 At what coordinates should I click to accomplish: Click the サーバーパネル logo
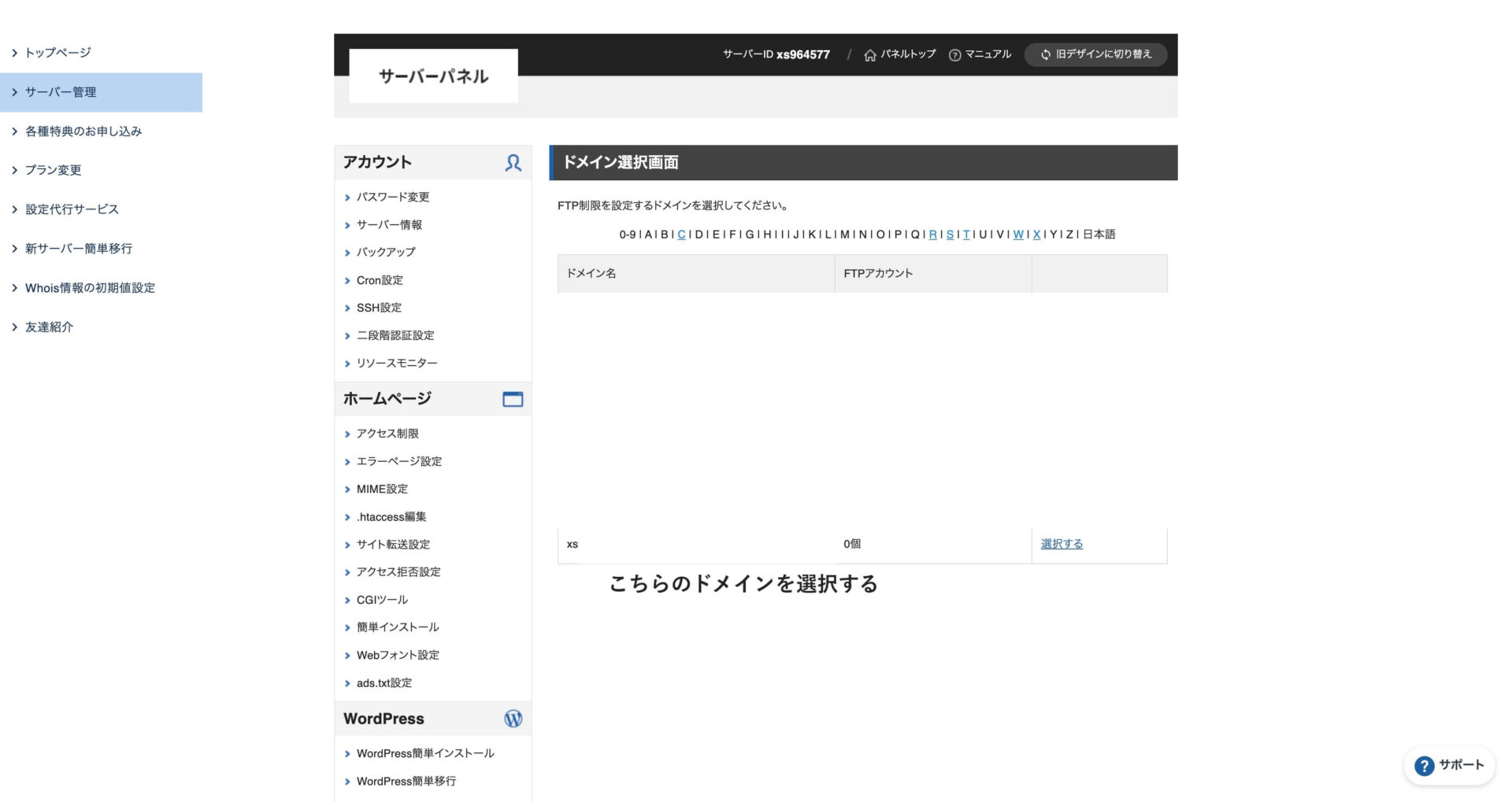point(434,76)
